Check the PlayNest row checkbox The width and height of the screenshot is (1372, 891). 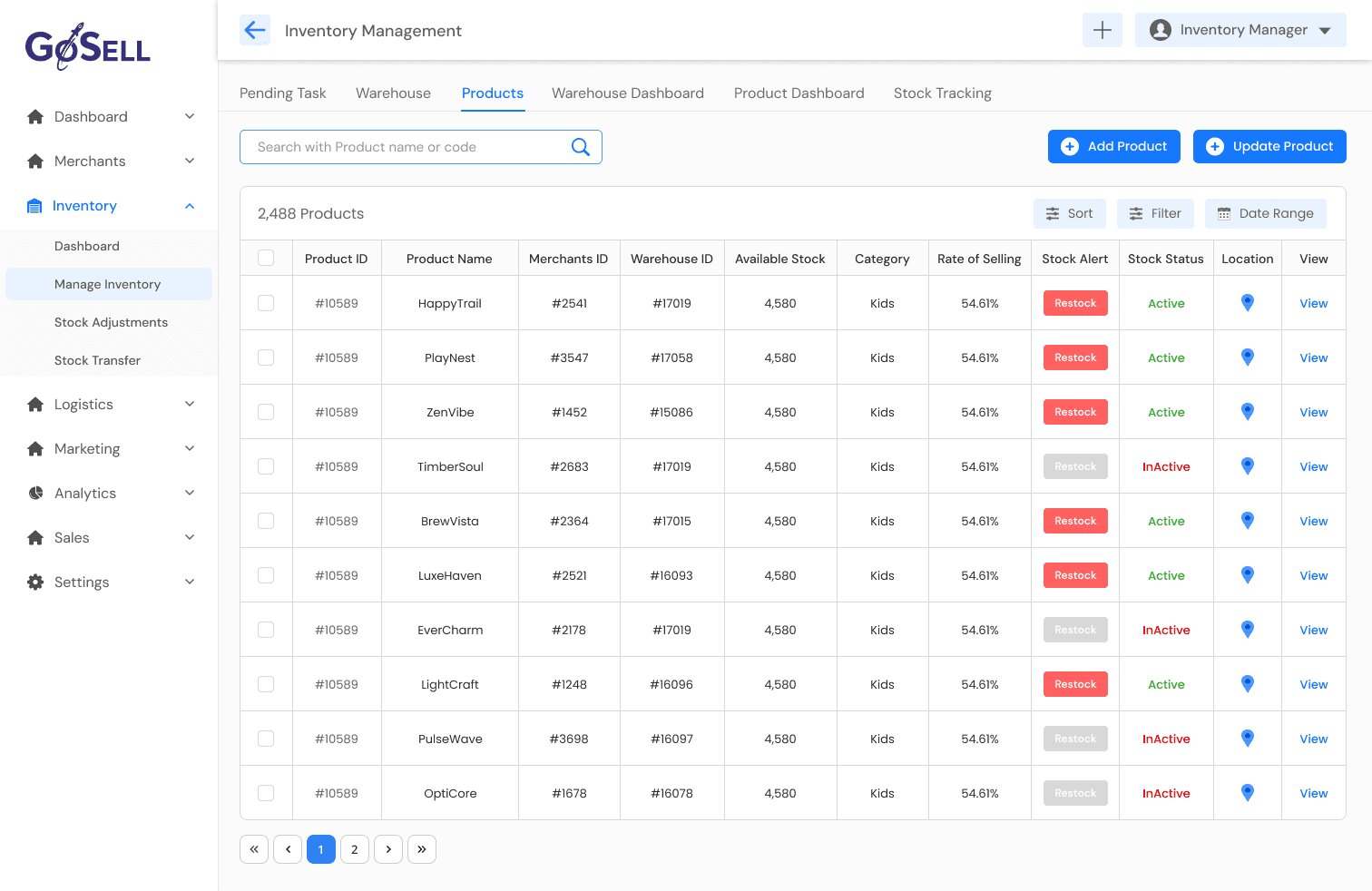tap(266, 357)
